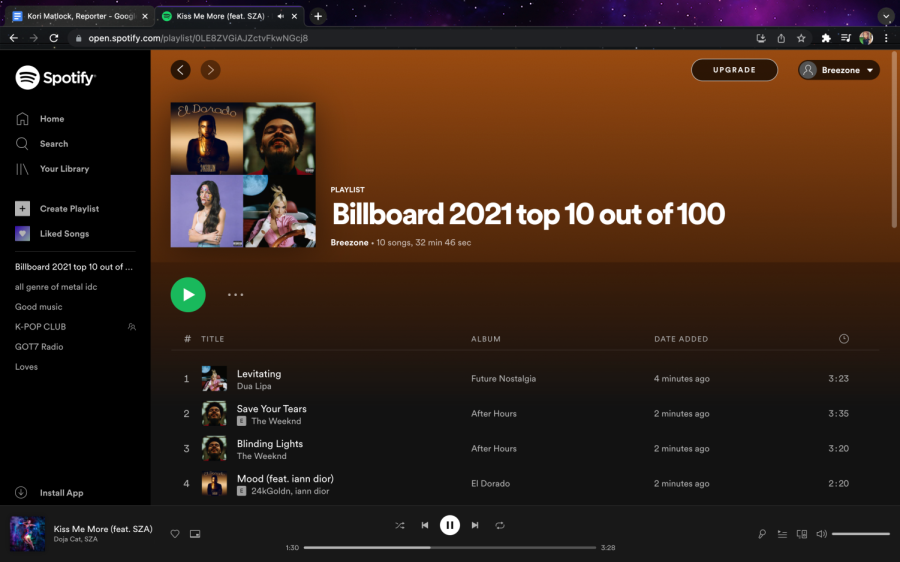
Task: Open Search in the sidebar
Action: pos(54,144)
